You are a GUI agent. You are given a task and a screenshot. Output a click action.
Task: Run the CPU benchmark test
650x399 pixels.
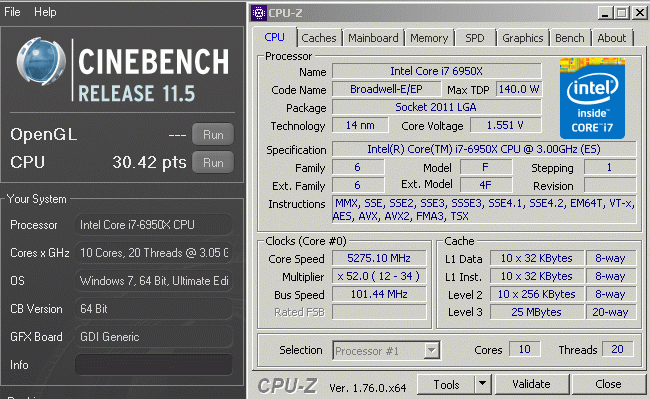(213, 162)
